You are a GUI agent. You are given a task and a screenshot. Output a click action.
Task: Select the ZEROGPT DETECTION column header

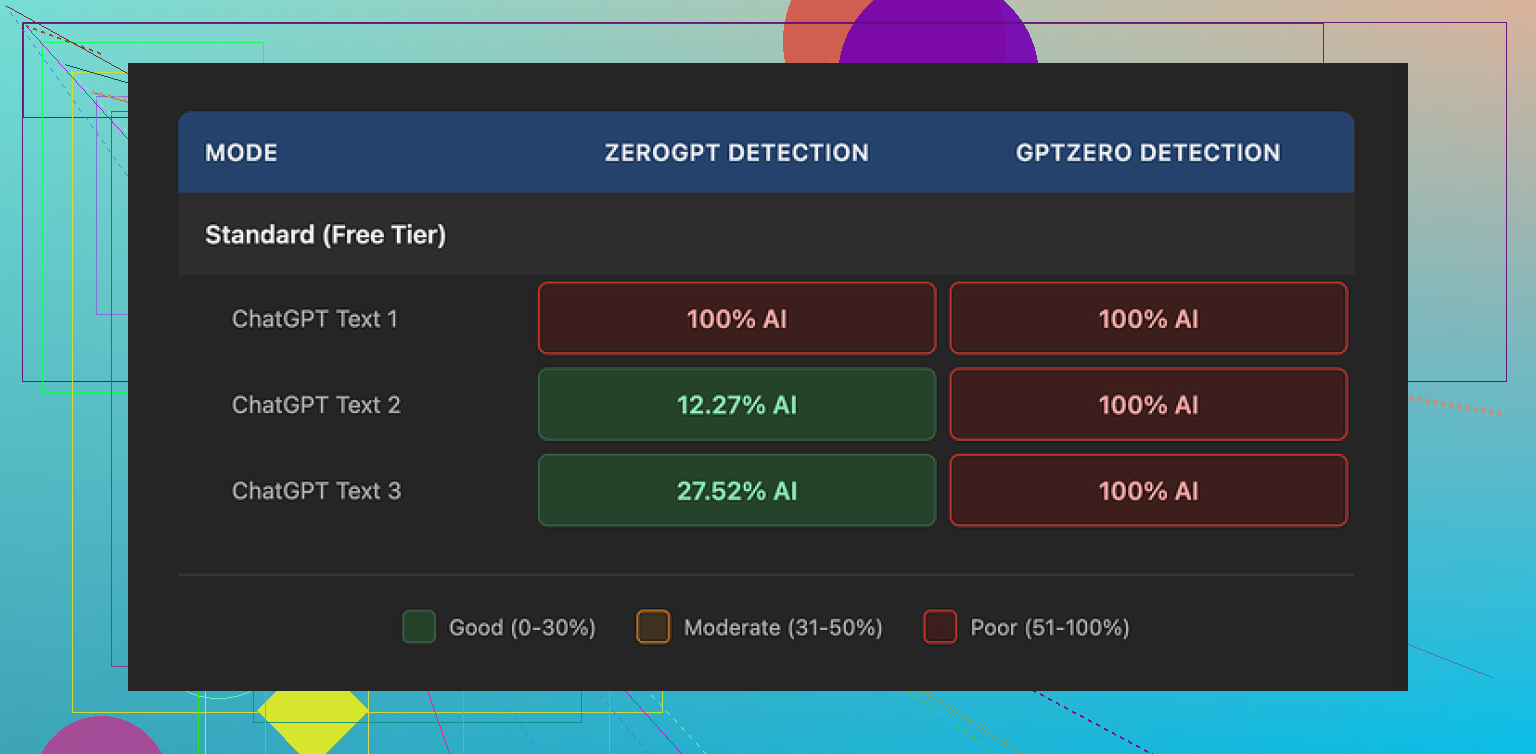pyautogui.click(x=736, y=153)
